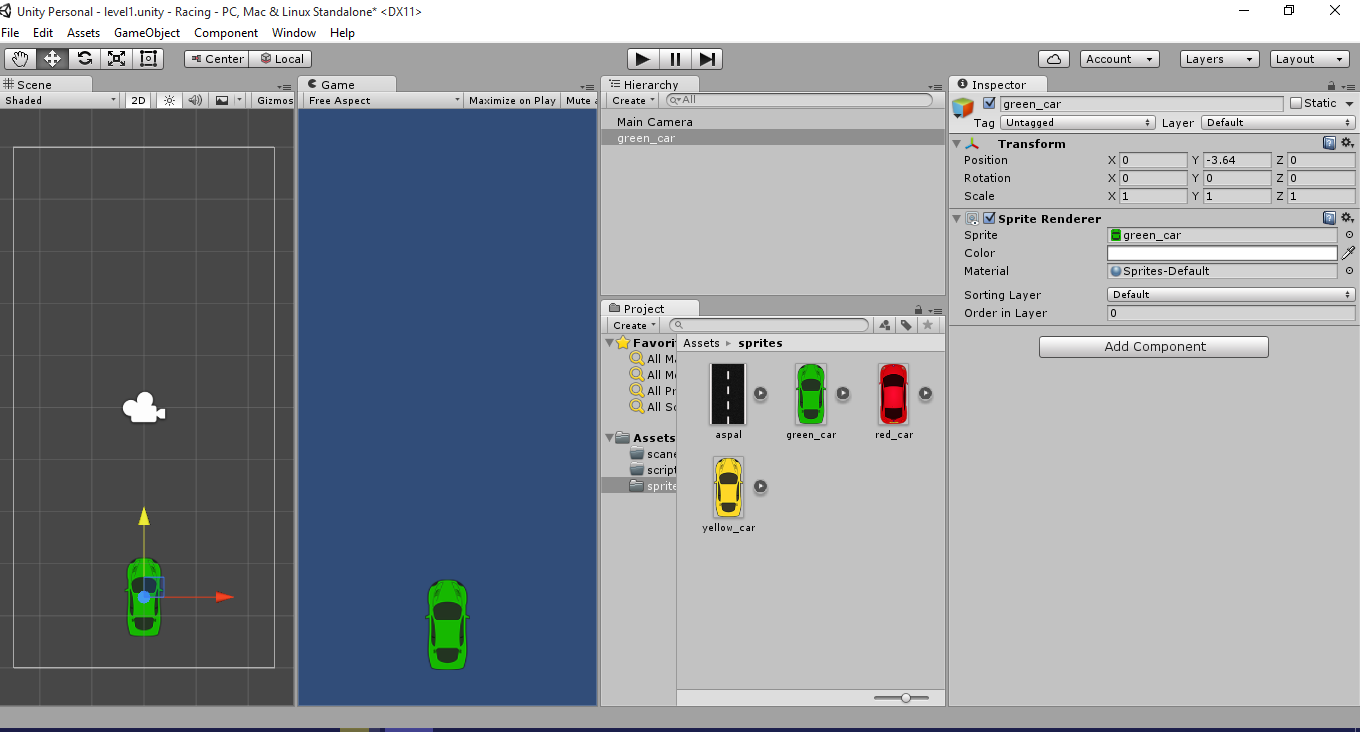This screenshot has width=1360, height=732.
Task: Select the Rect transform tool
Action: (x=148, y=59)
